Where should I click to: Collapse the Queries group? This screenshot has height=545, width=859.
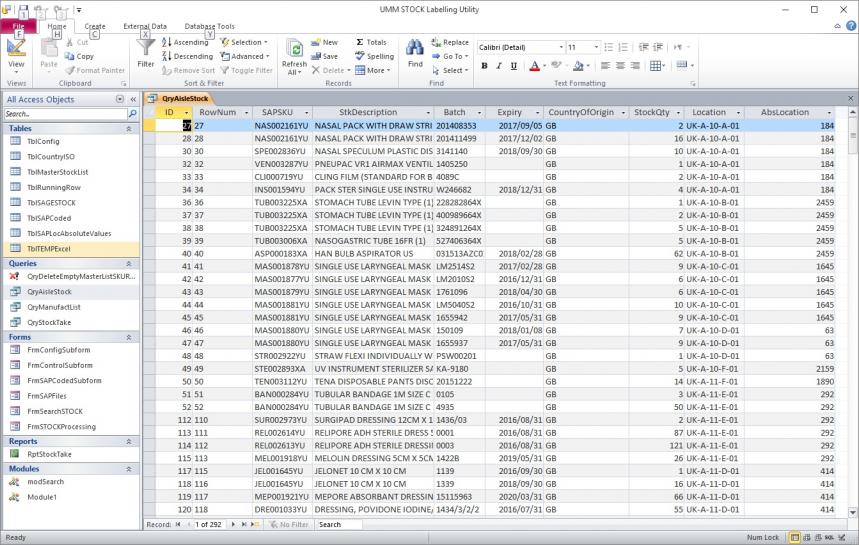(x=129, y=263)
